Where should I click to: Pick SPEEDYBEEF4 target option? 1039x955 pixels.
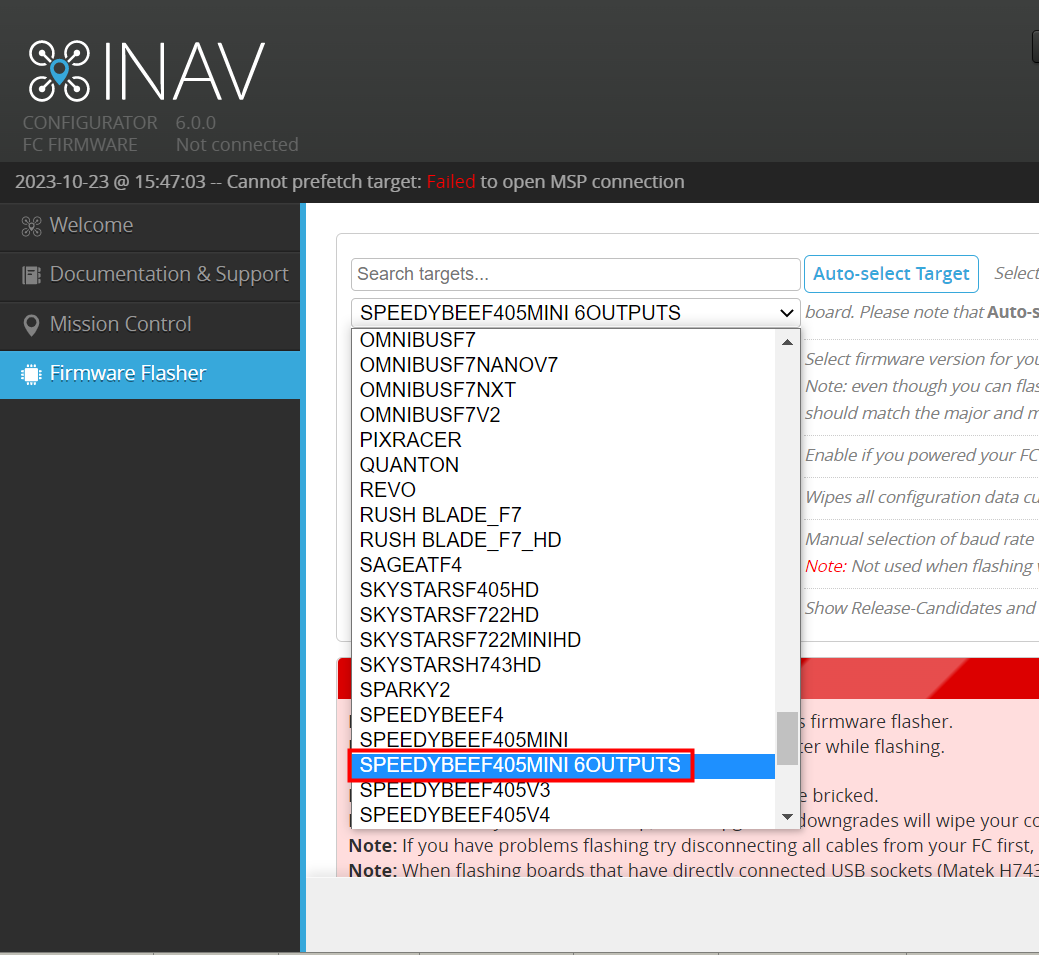[564, 715]
